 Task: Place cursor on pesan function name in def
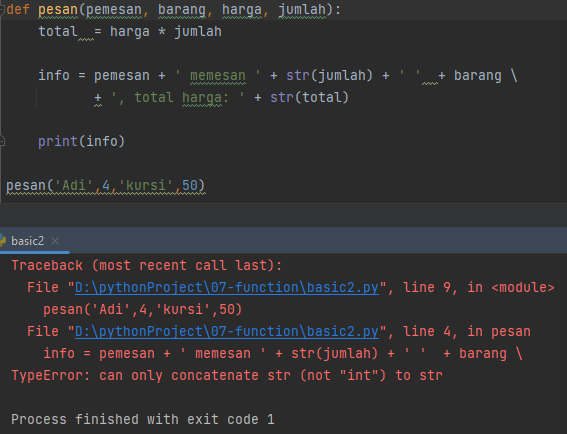click(x=58, y=10)
